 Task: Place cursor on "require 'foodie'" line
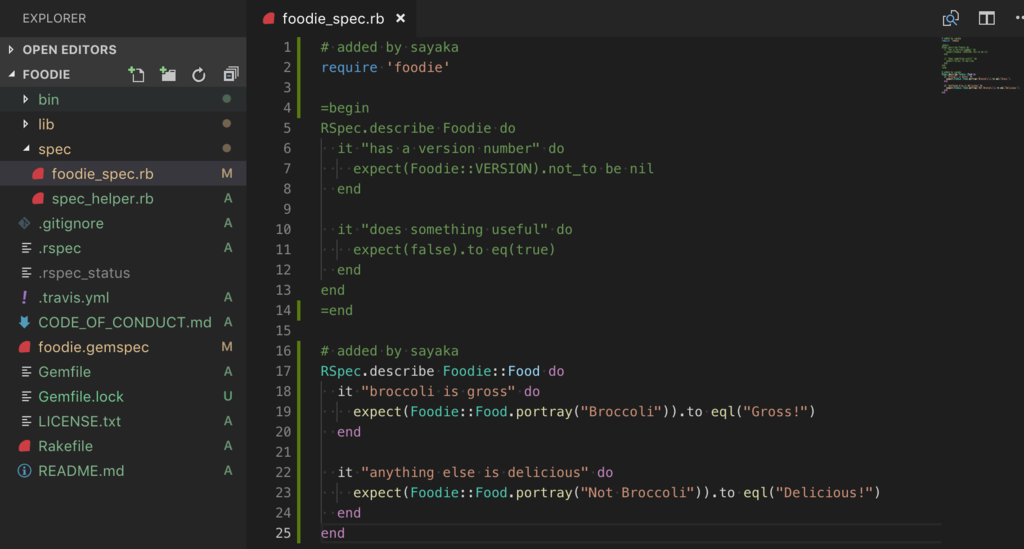click(385, 67)
